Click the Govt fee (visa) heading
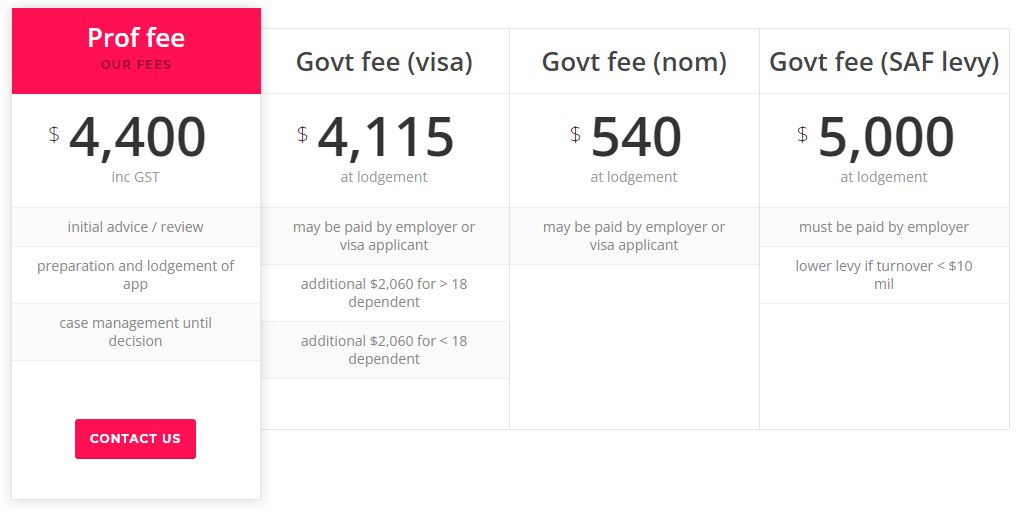 pyautogui.click(x=384, y=62)
